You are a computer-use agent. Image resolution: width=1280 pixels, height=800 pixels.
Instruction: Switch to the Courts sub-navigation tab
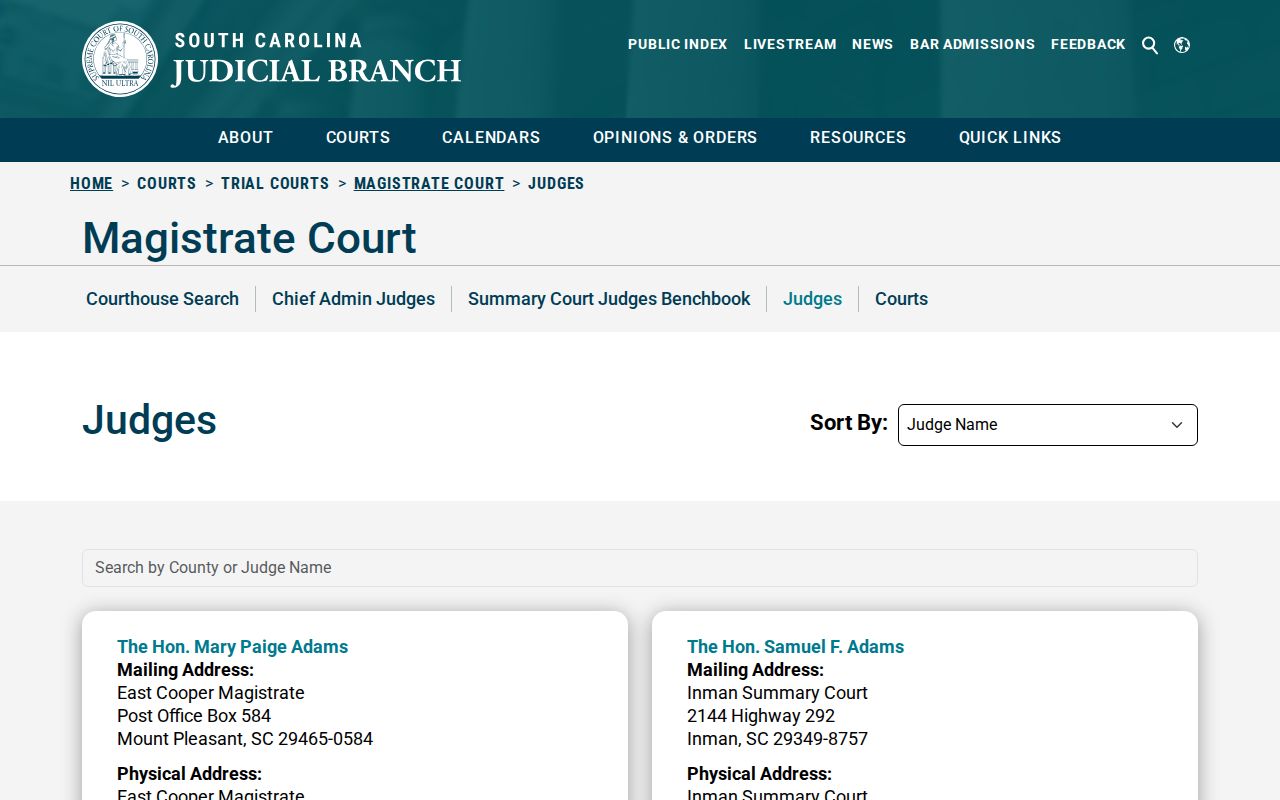[901, 299]
